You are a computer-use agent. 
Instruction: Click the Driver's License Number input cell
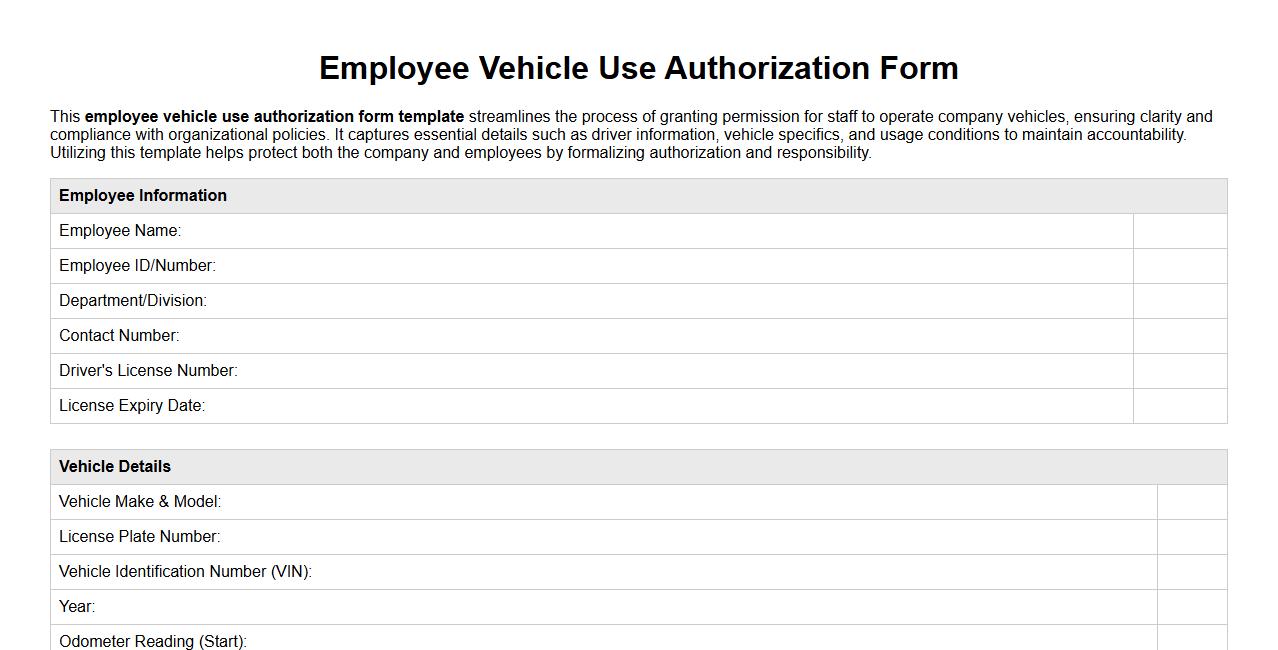point(1180,370)
